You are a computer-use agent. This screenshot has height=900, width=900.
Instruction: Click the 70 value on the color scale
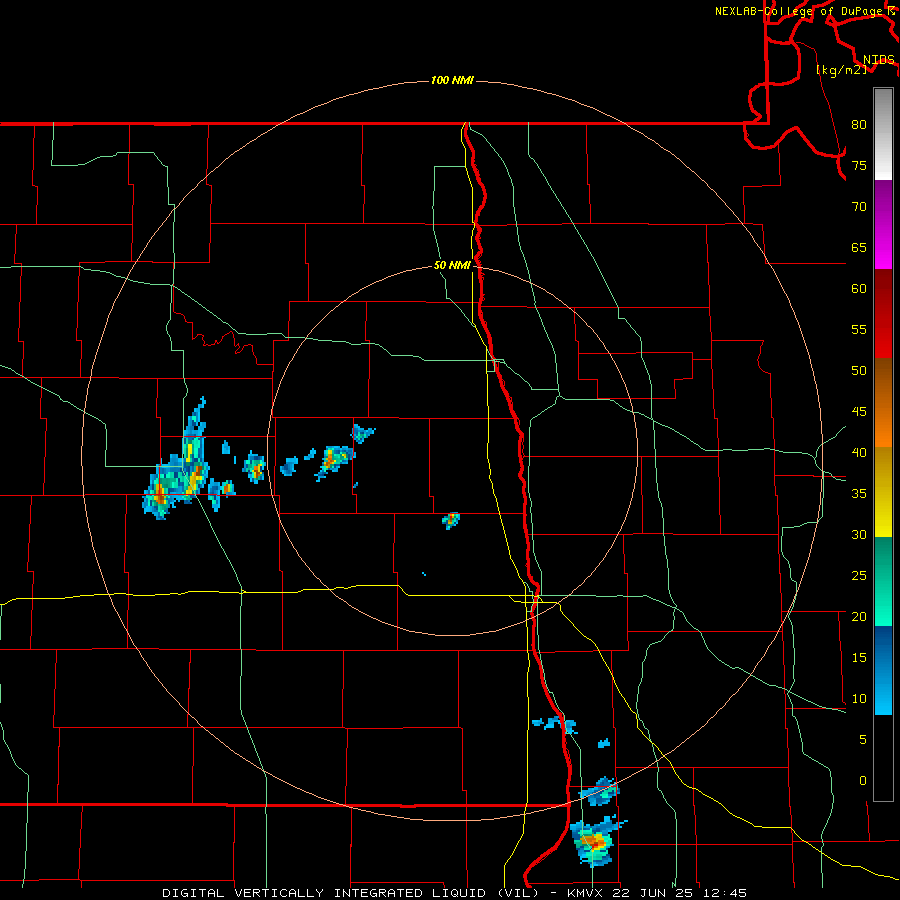[x=859, y=207]
